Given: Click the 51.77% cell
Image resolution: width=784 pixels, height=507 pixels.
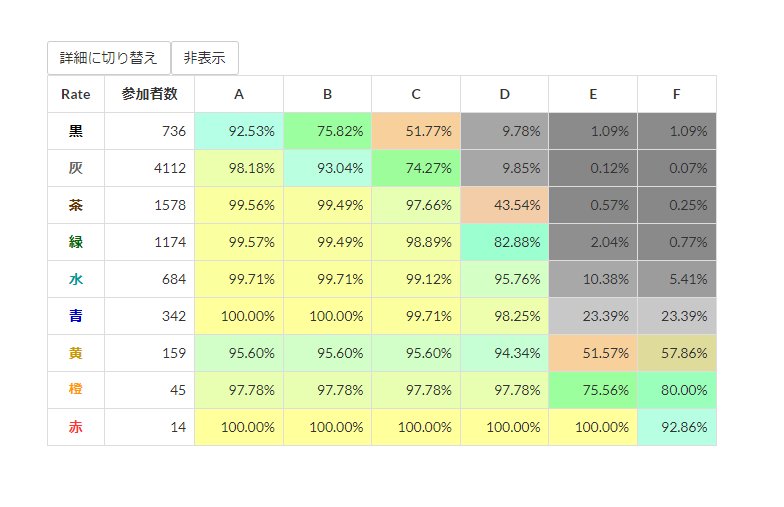Looking at the screenshot, I should click(x=416, y=131).
